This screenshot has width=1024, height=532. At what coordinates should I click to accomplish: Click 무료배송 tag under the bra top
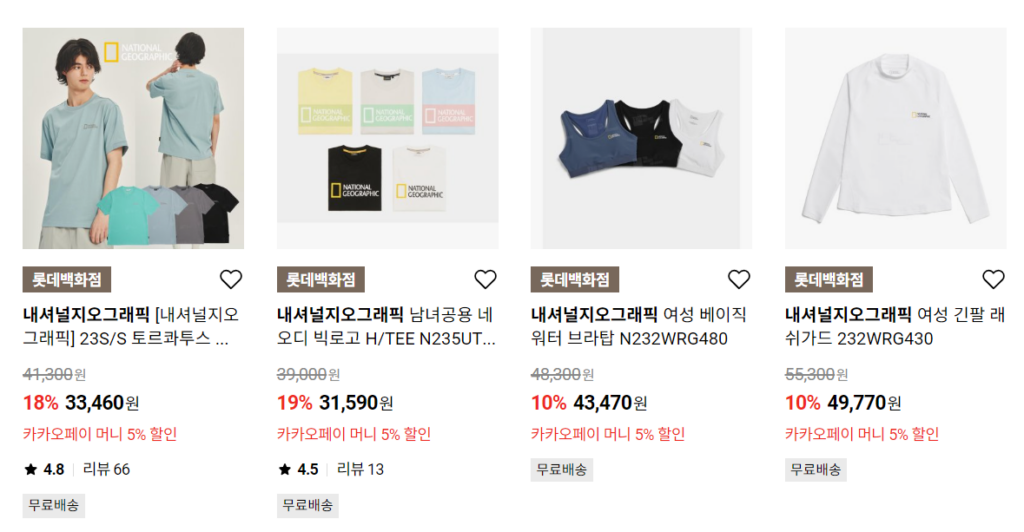pyautogui.click(x=562, y=470)
